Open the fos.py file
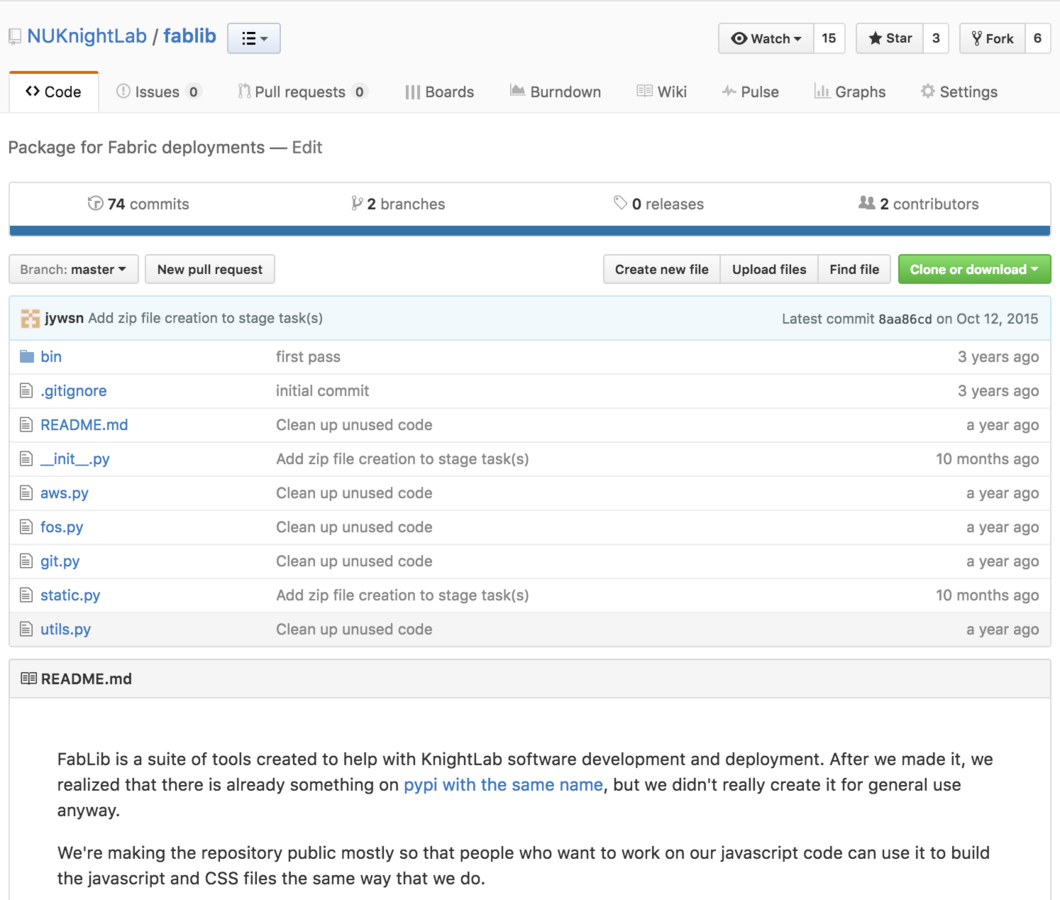Screen dimensions: 1060x900 click(x=62, y=527)
